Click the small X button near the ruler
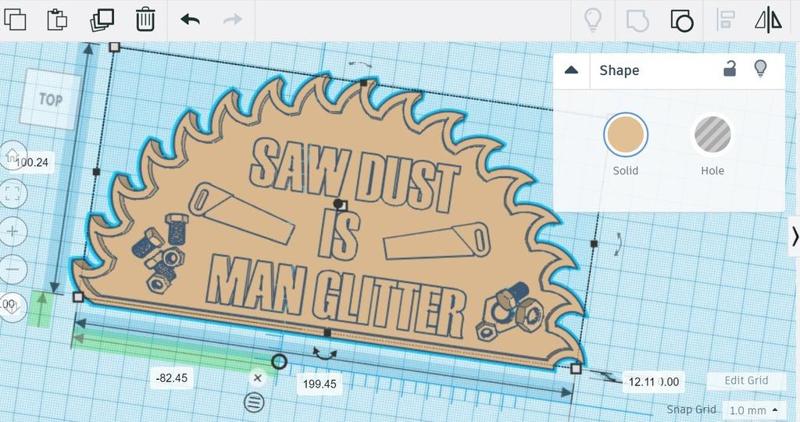 258,378
